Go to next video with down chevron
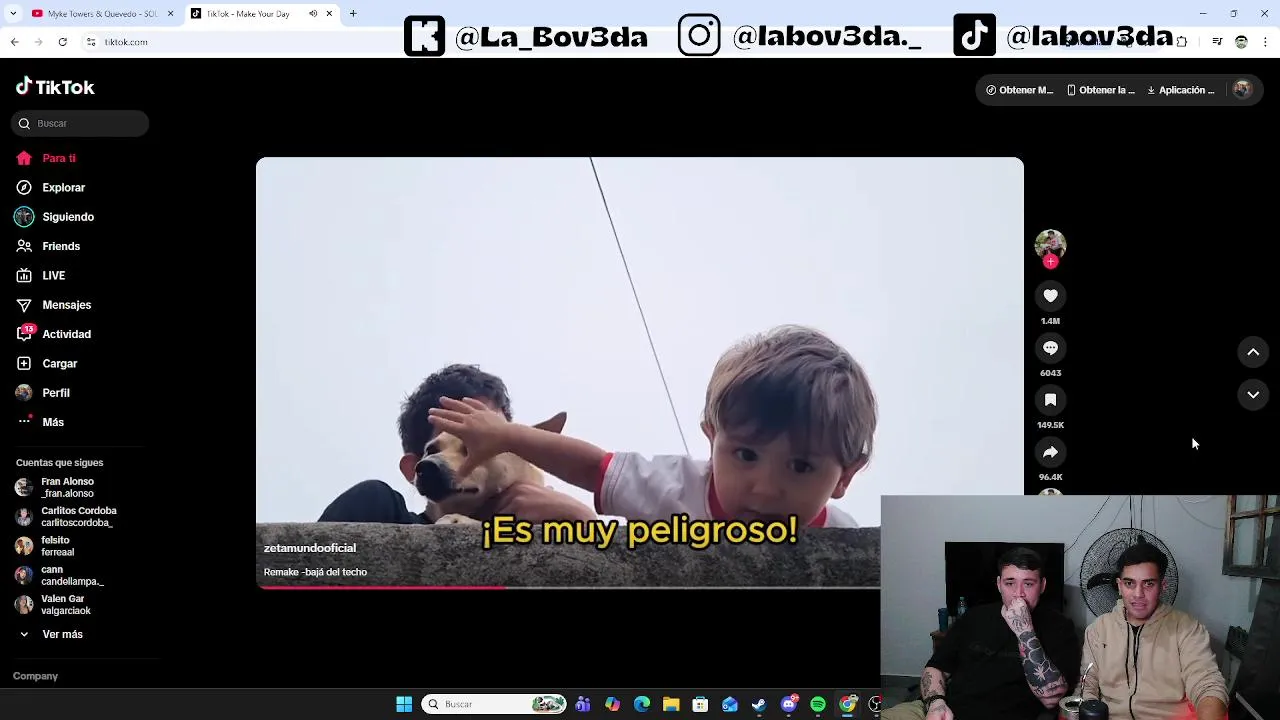 [x=1253, y=395]
